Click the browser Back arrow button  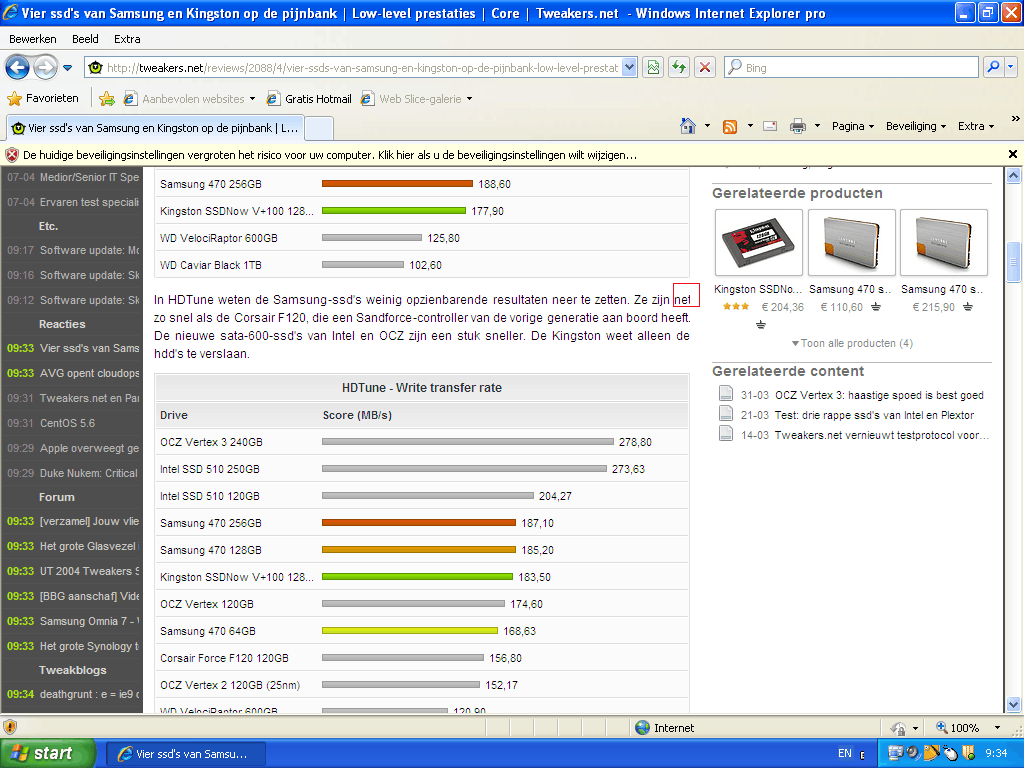(x=18, y=67)
